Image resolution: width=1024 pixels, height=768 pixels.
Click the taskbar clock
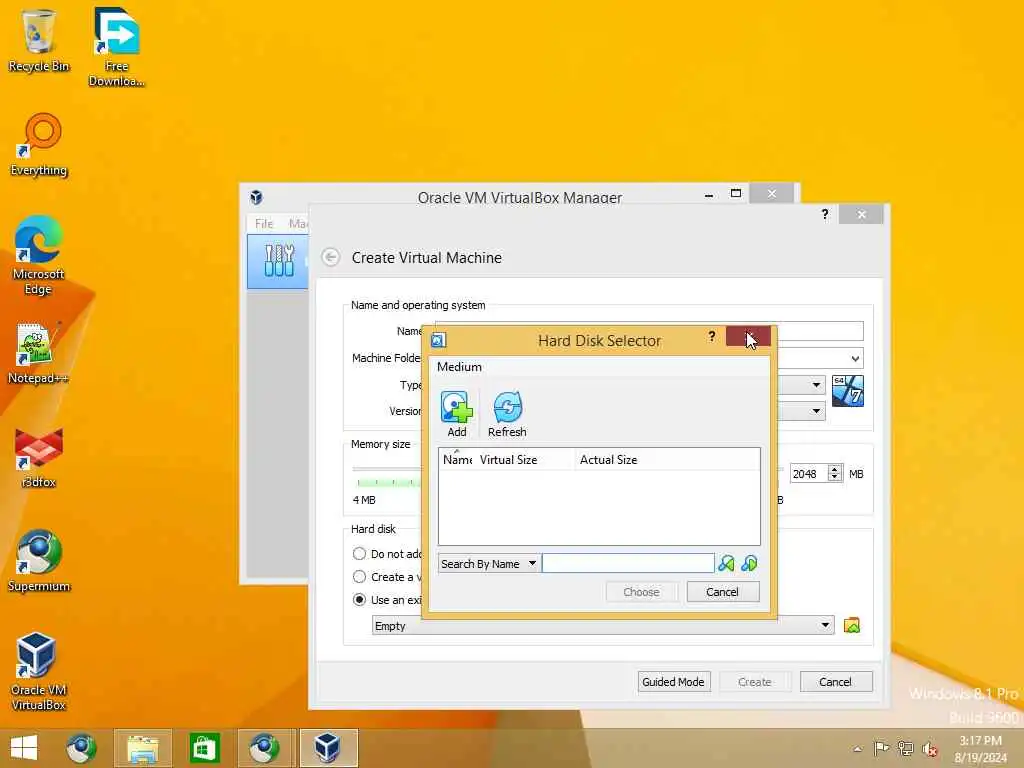tap(980, 749)
